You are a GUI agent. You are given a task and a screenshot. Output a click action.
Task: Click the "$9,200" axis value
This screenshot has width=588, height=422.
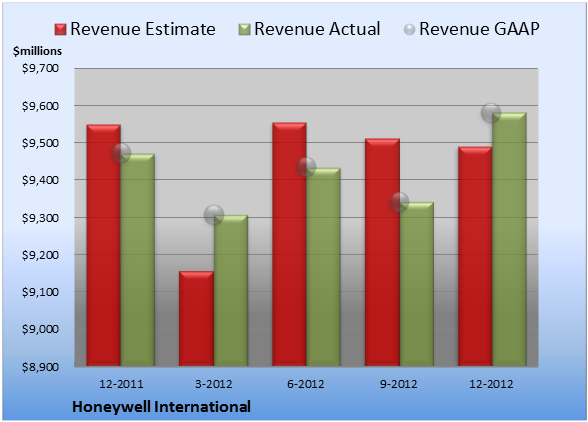tap(40, 255)
